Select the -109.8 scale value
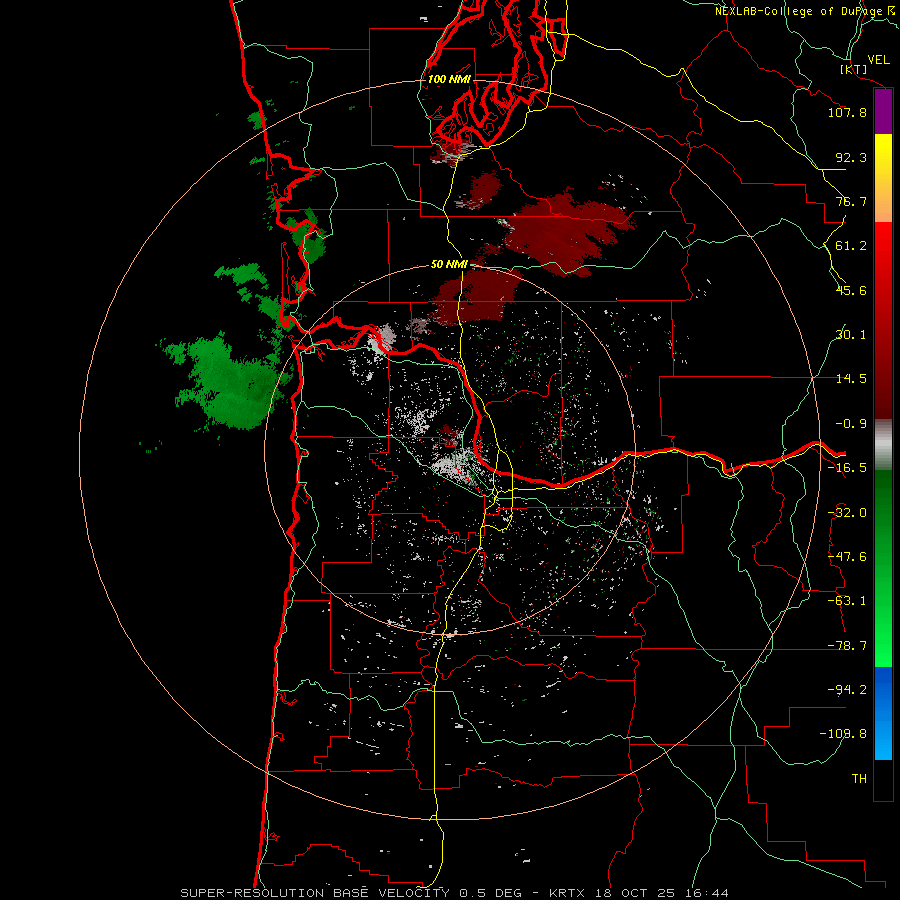The width and height of the screenshot is (900, 900). (843, 734)
